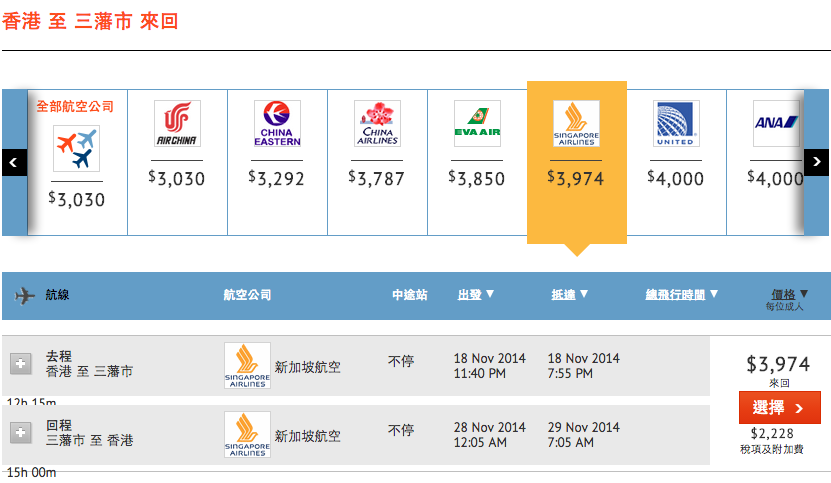Choose the ANA airline logo

point(776,124)
